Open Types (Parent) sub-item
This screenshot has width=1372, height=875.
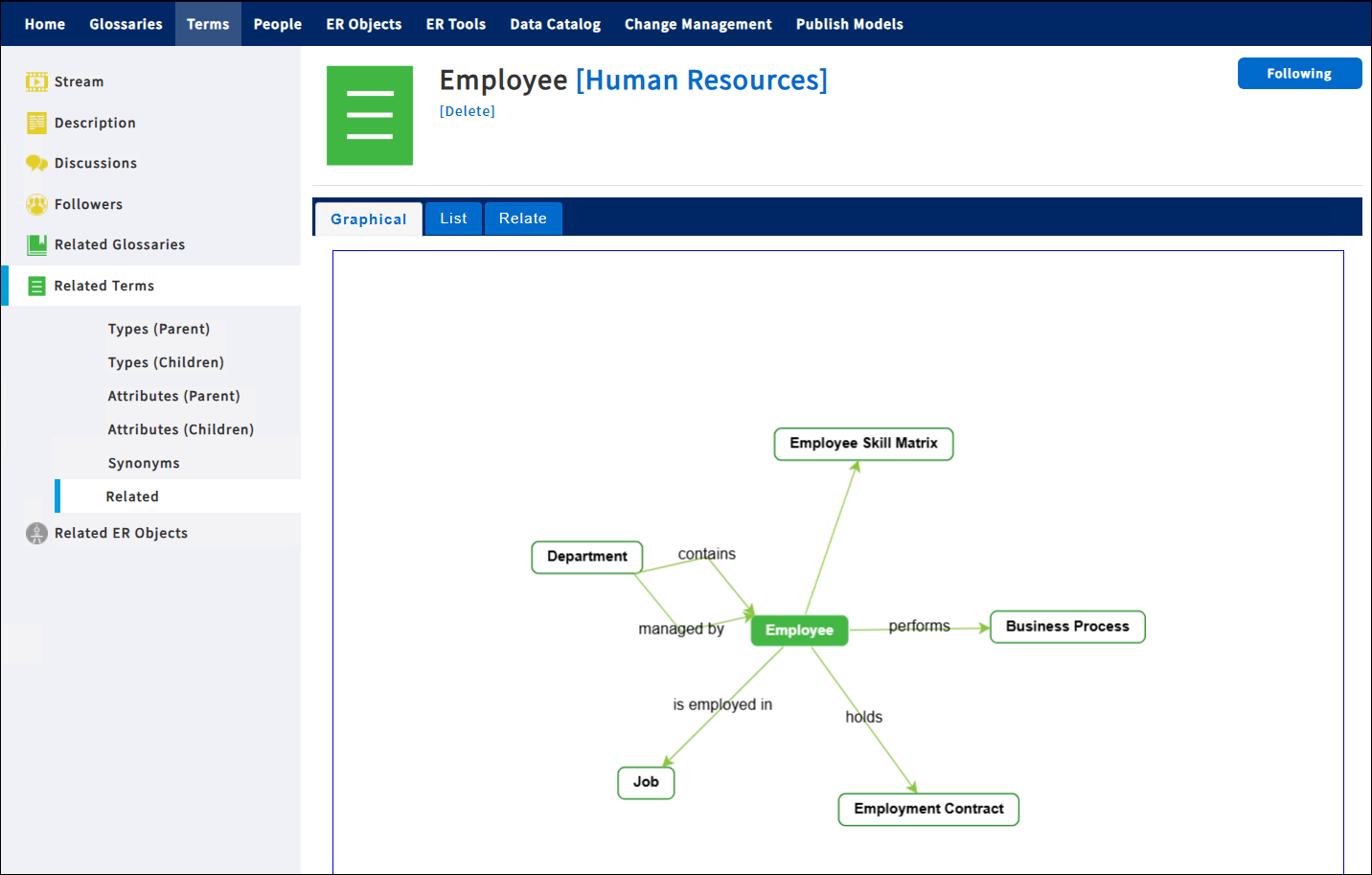(159, 329)
